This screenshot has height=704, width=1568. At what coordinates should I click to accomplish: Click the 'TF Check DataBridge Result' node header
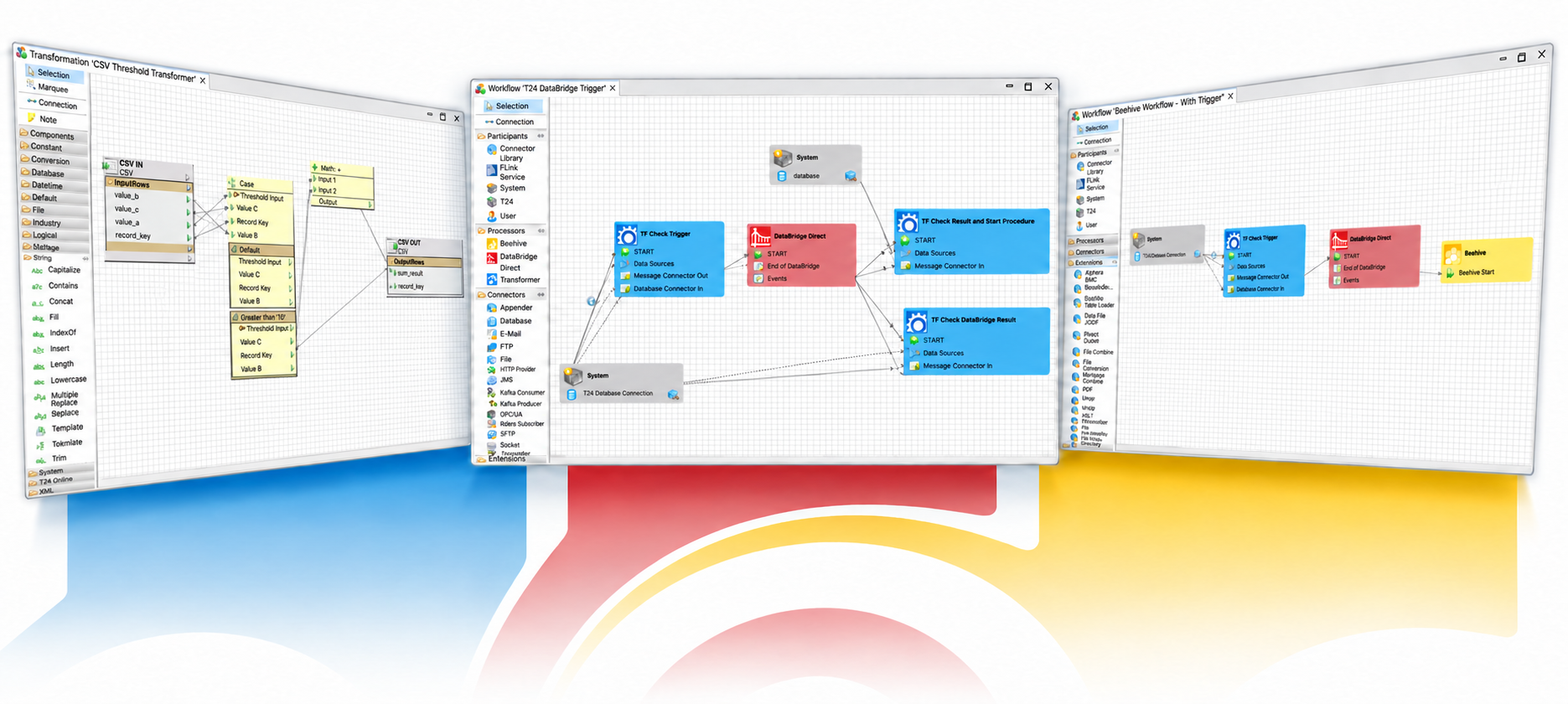(976, 320)
